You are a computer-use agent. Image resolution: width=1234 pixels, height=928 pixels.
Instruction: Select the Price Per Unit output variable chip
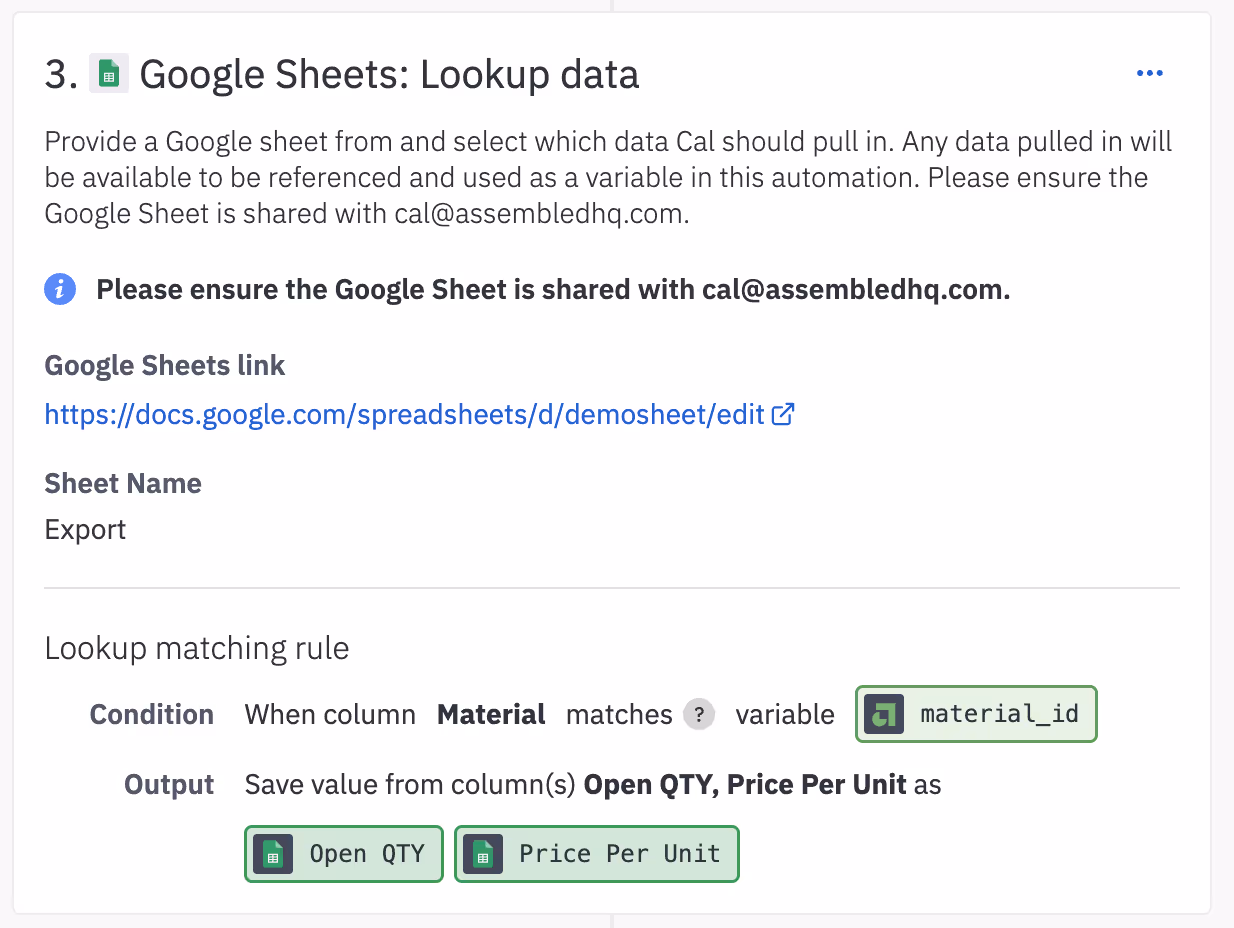tap(597, 854)
